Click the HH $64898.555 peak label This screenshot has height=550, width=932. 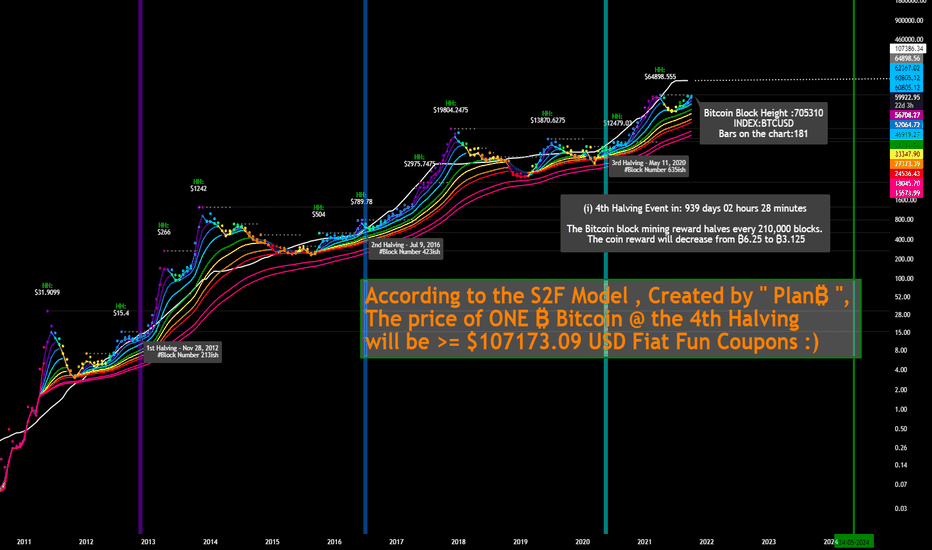coord(660,73)
